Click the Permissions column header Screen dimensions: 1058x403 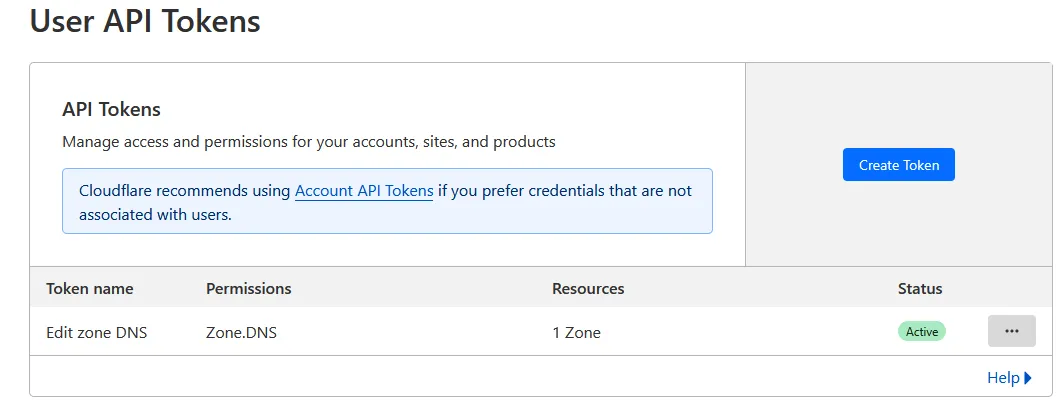pos(248,289)
